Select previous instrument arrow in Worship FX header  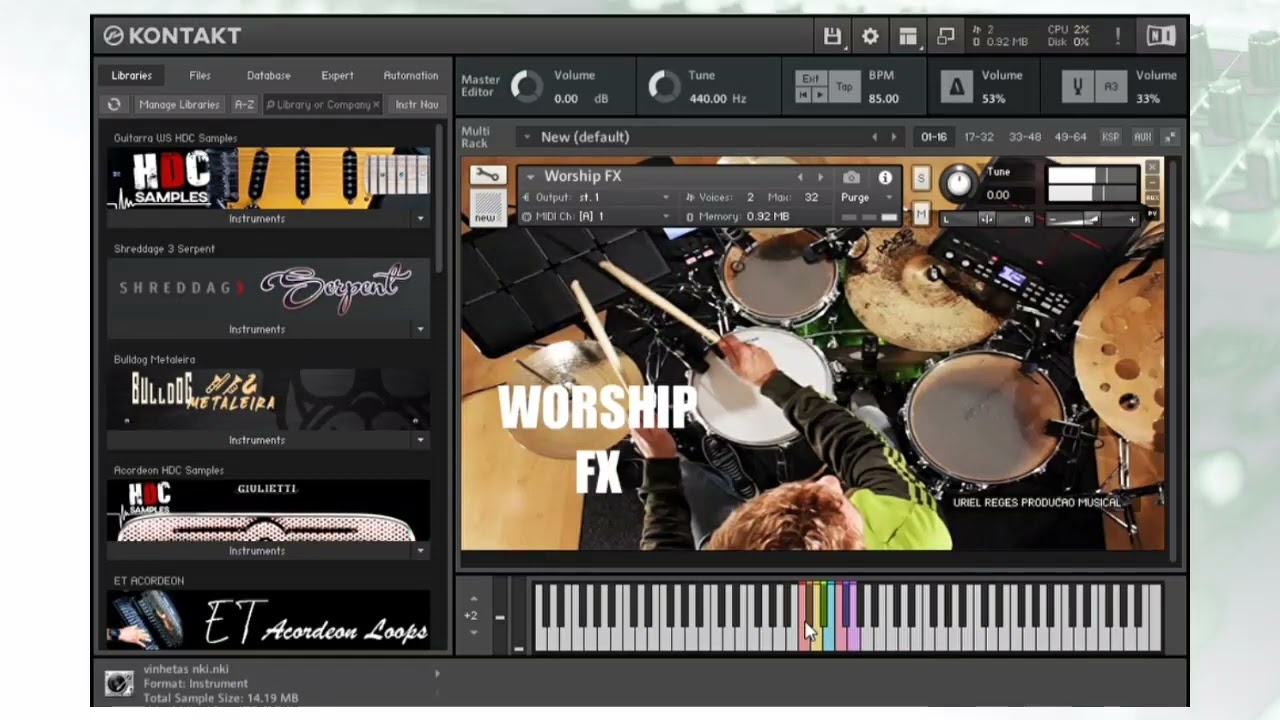click(x=799, y=177)
